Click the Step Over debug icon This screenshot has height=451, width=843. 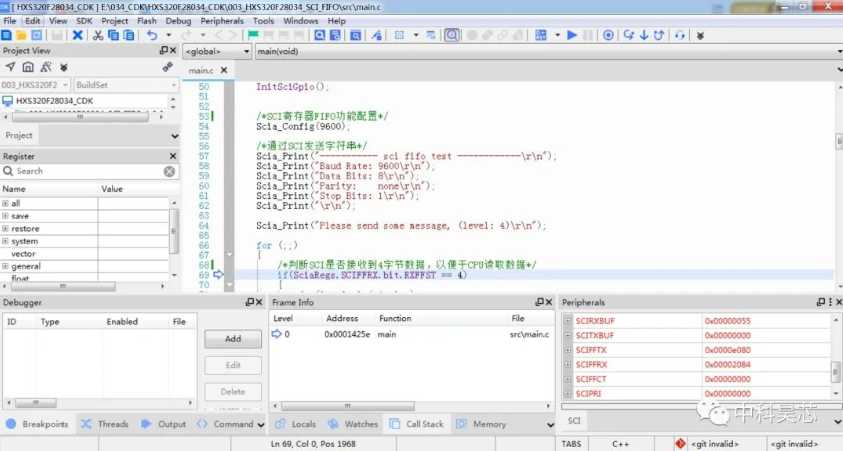628,35
